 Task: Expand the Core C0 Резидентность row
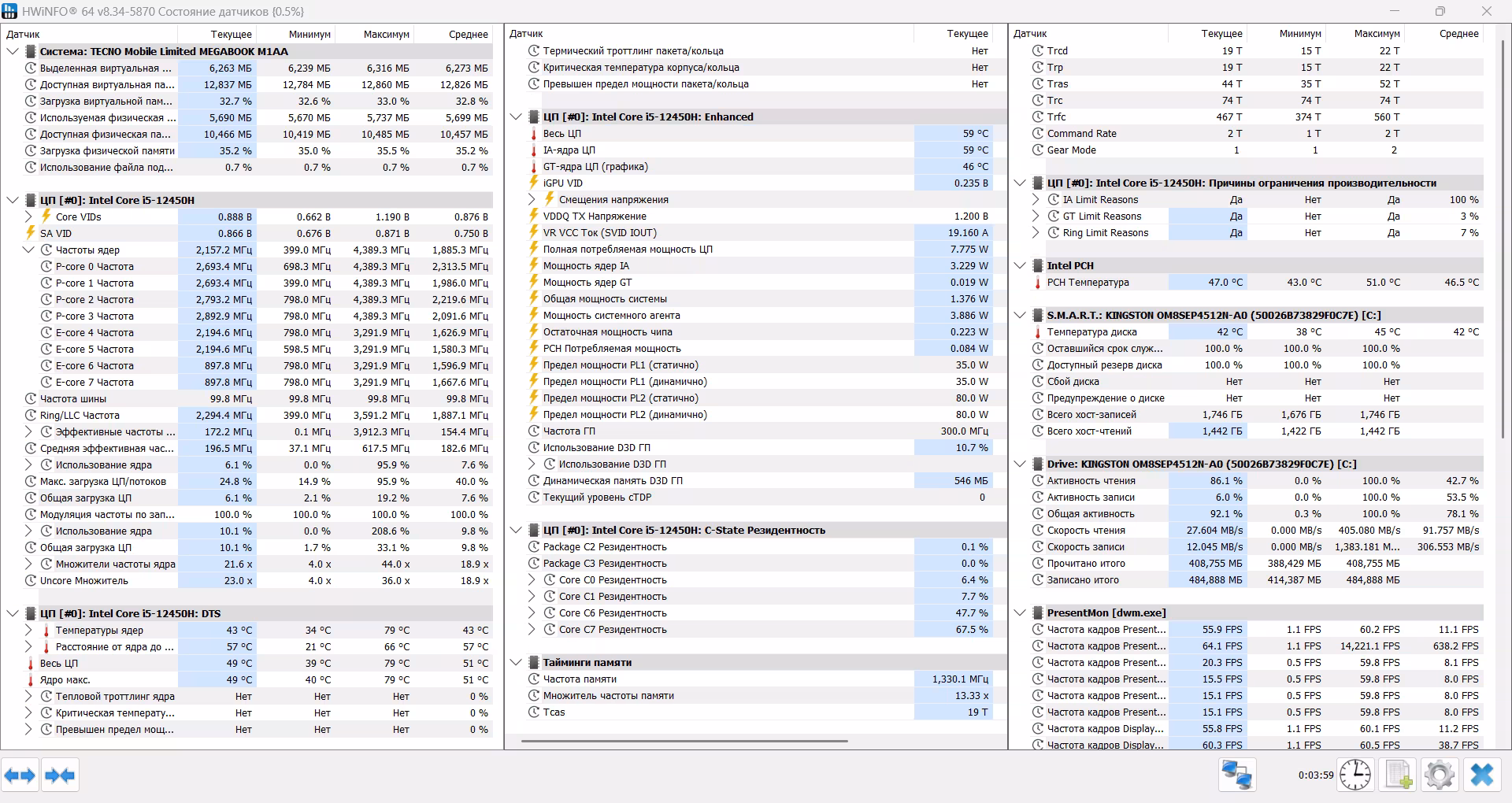click(532, 579)
